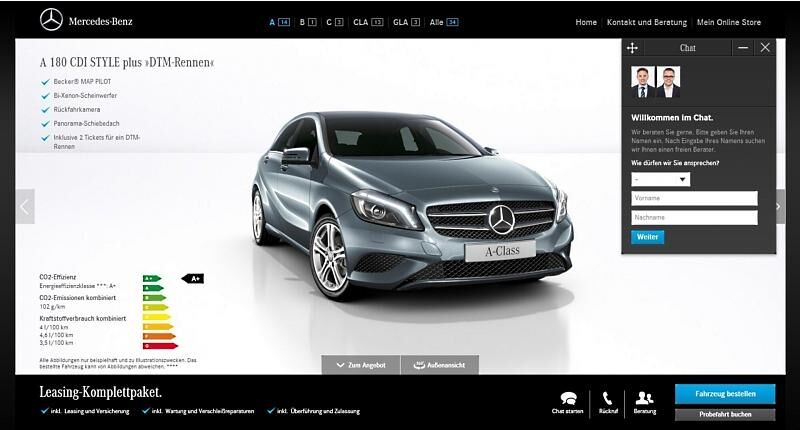This screenshot has height=430, width=800.
Task: Click inkl. Überführung und Zulassung item
Action: [313, 411]
